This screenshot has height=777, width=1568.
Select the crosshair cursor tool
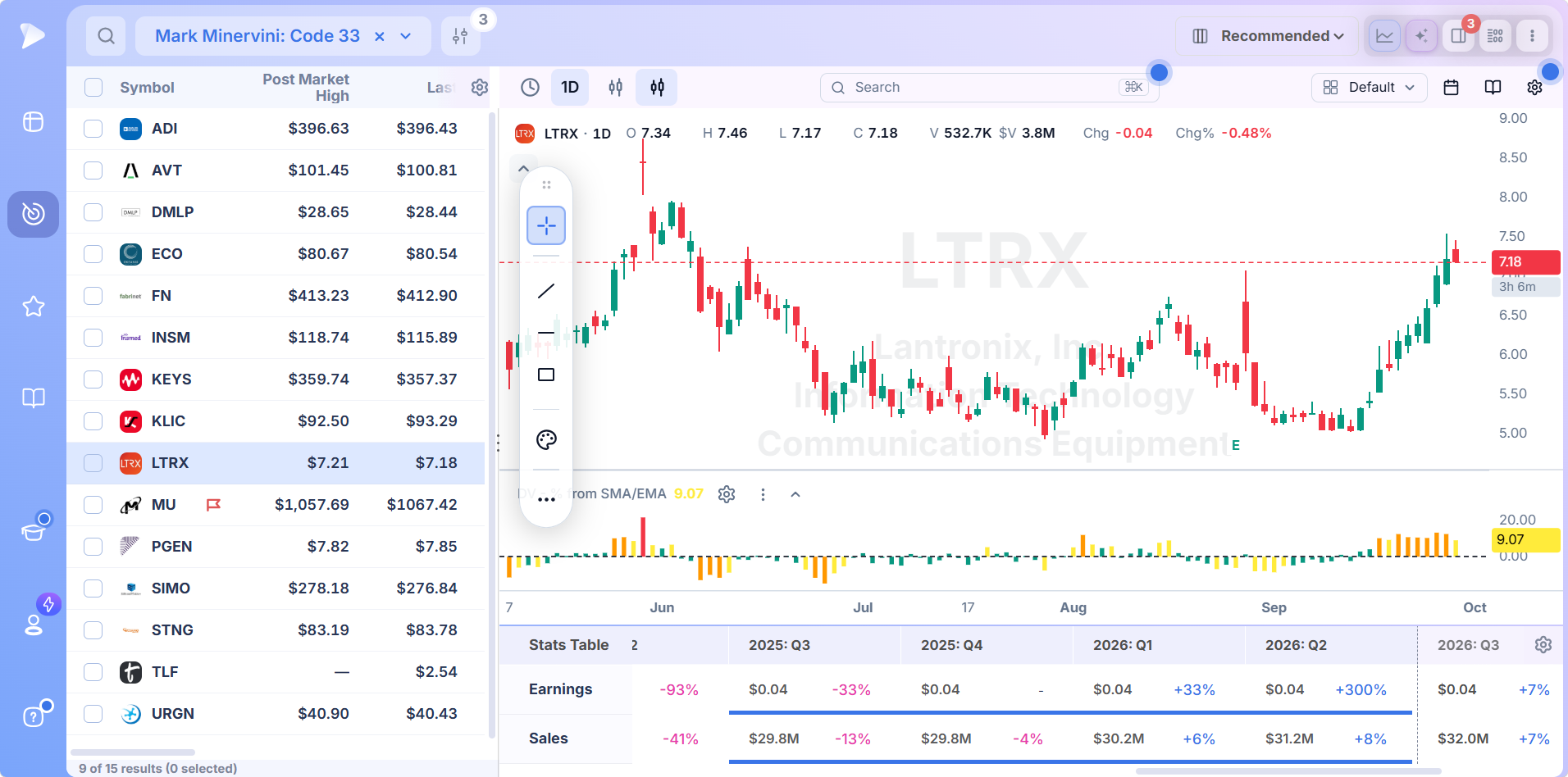point(546,225)
